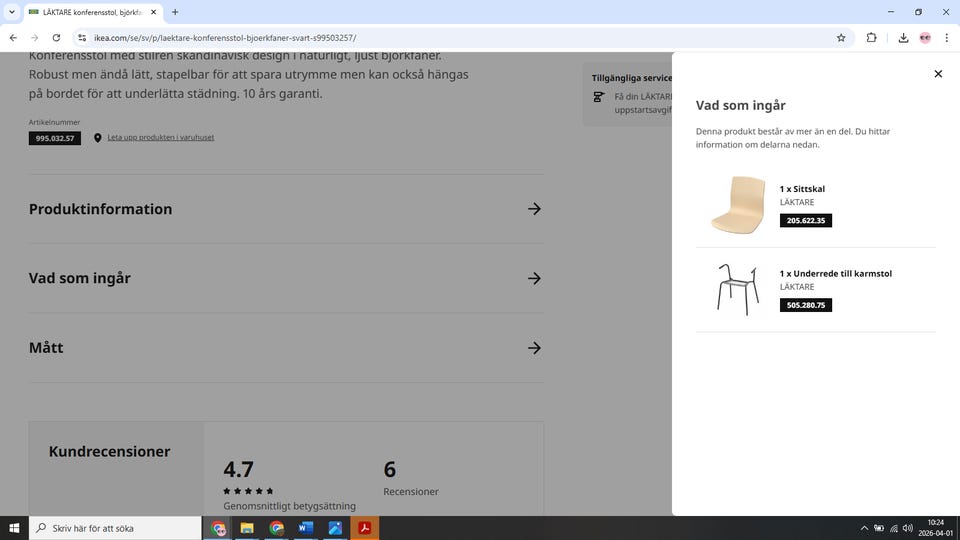Click the 6 Recensioner count

(411, 478)
